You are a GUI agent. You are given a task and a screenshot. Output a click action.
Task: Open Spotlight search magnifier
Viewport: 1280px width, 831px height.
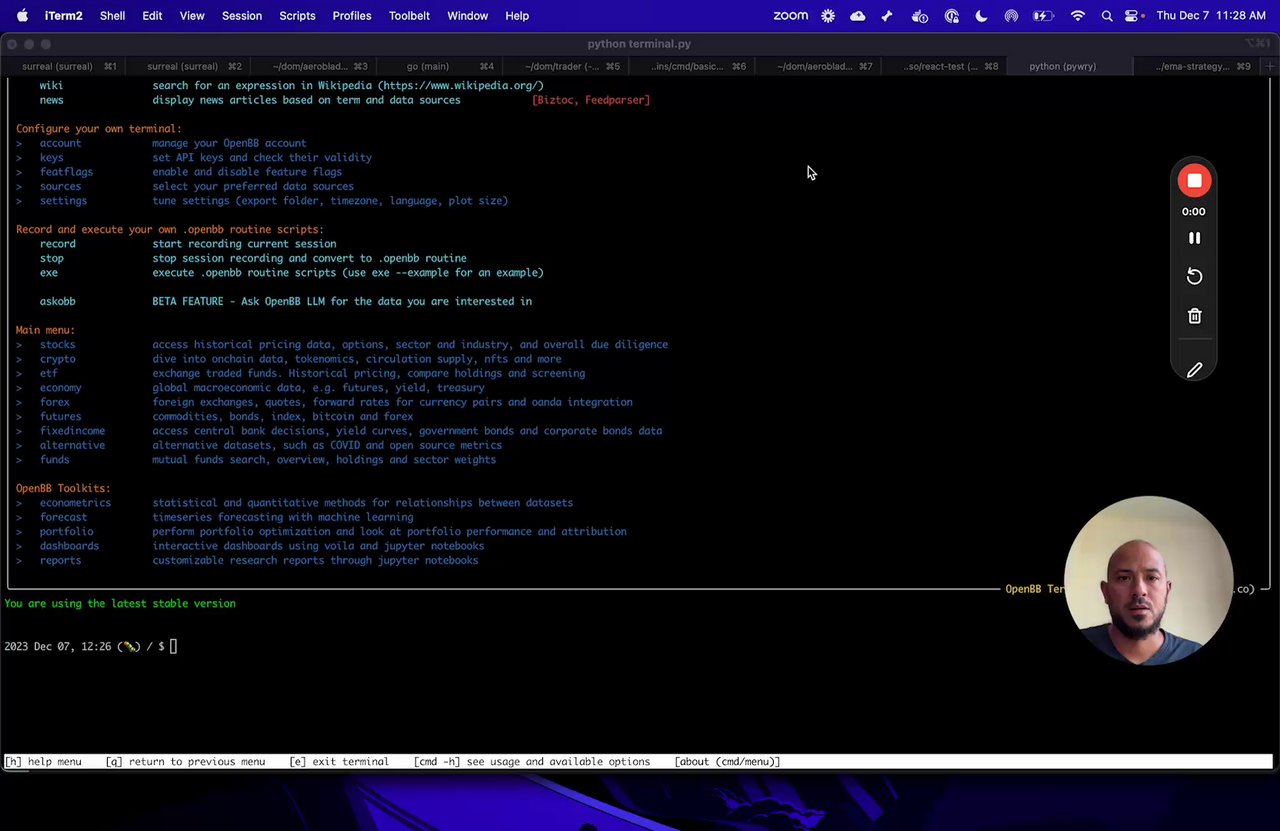coord(1107,16)
